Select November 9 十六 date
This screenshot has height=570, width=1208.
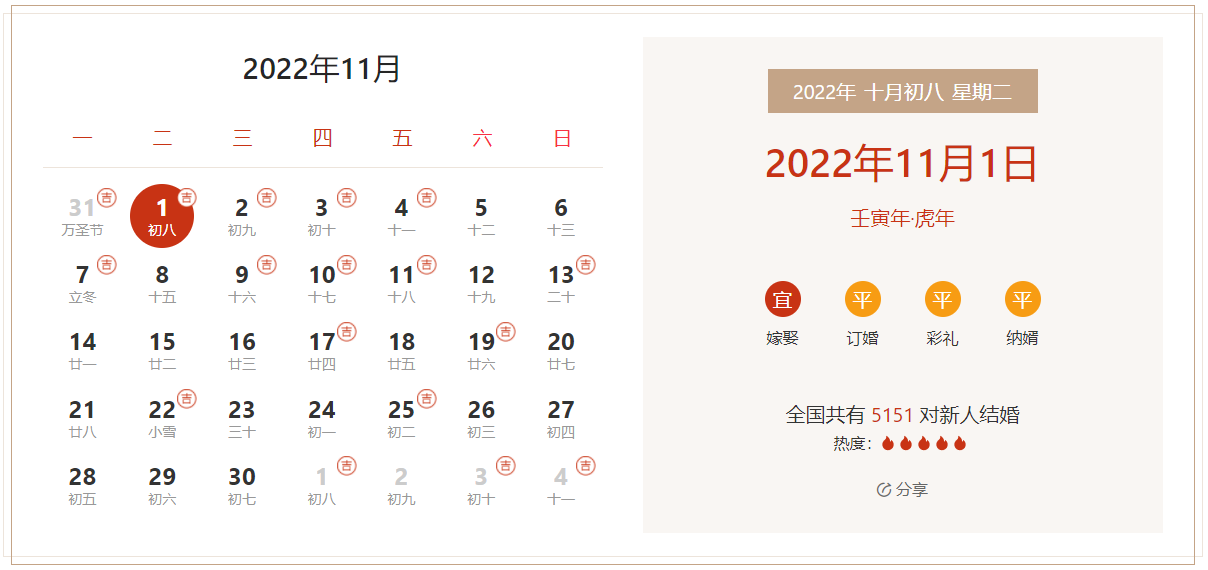[x=242, y=283]
